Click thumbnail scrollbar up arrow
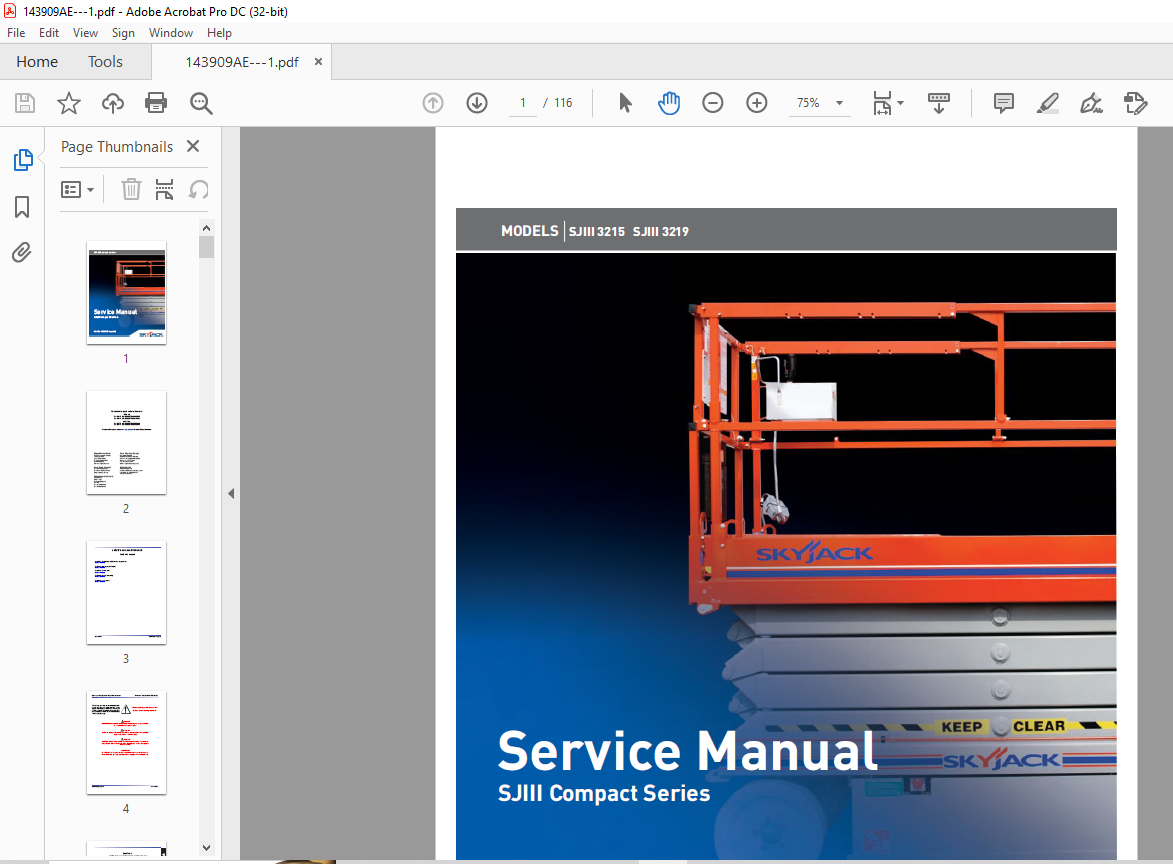The height and width of the screenshot is (864, 1173). click(206, 228)
